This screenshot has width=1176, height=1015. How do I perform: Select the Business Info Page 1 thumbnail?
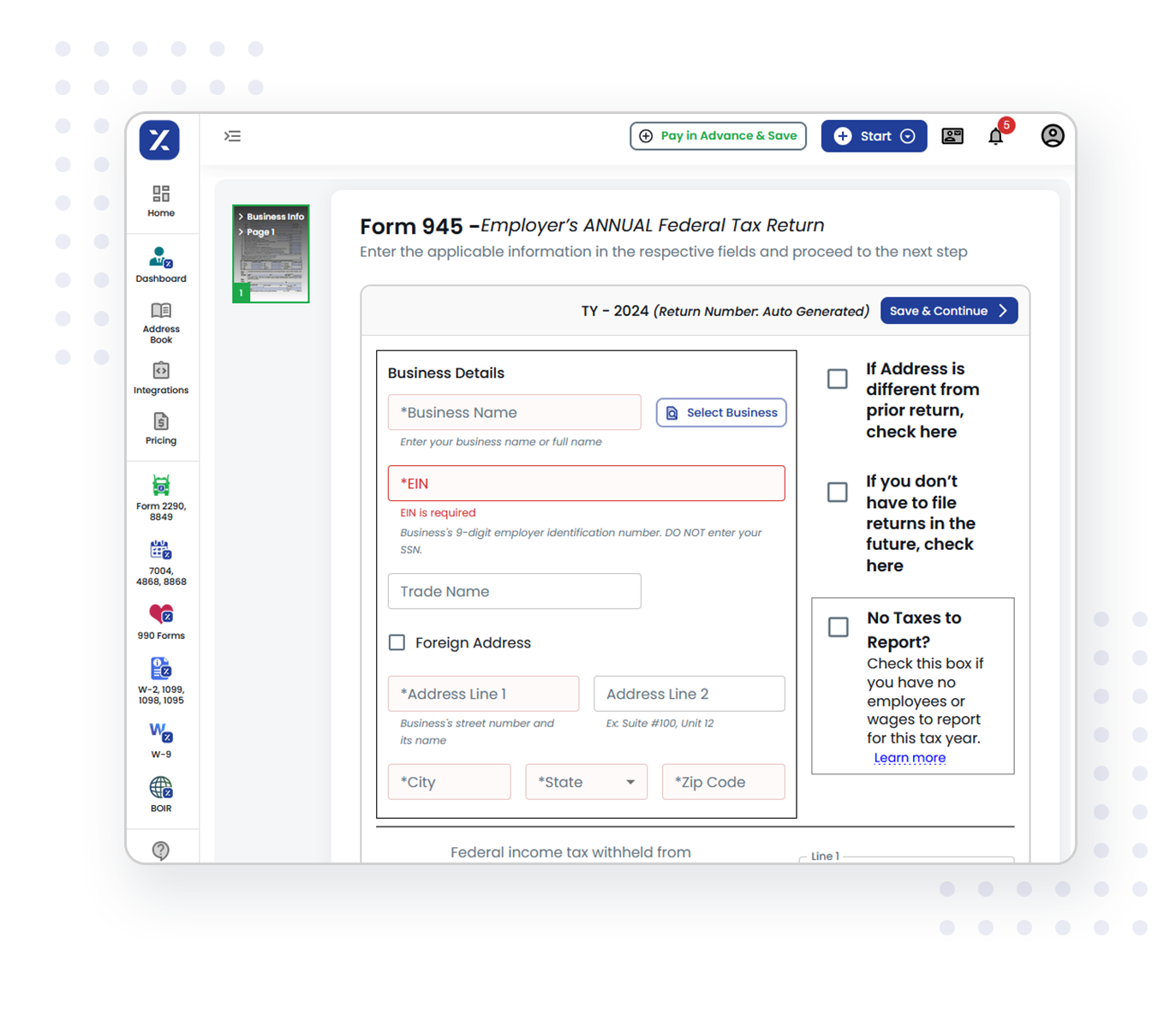pos(271,253)
